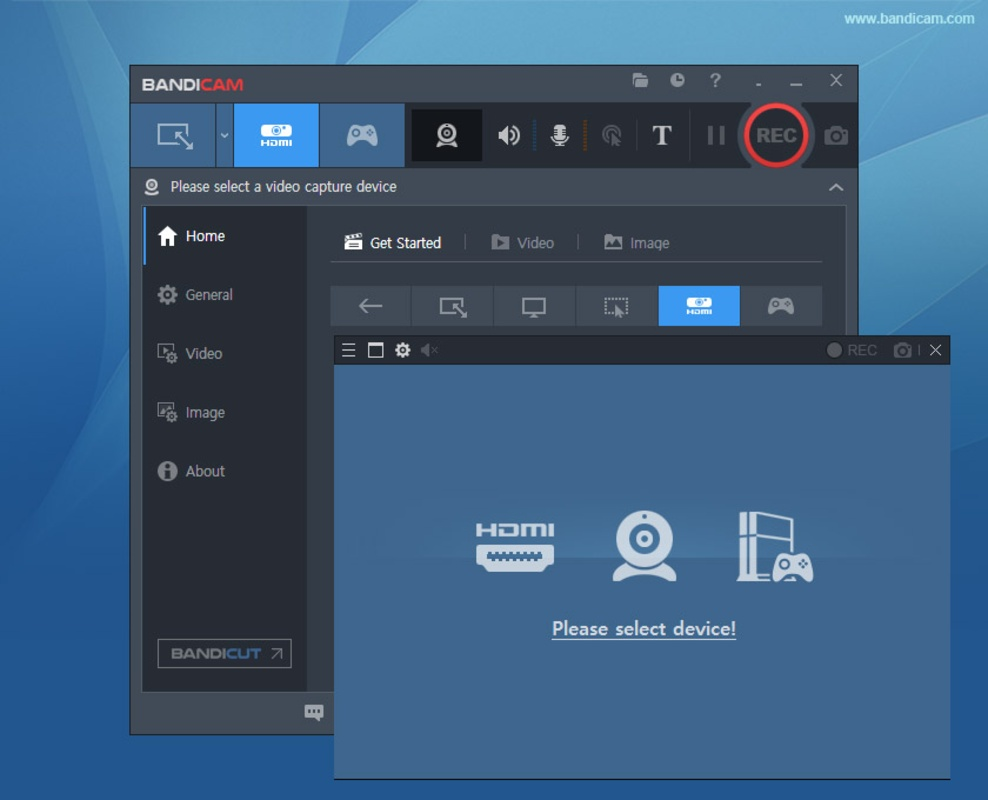The image size is (988, 800).
Task: Take a screenshot with the camera icon
Action: (x=836, y=135)
